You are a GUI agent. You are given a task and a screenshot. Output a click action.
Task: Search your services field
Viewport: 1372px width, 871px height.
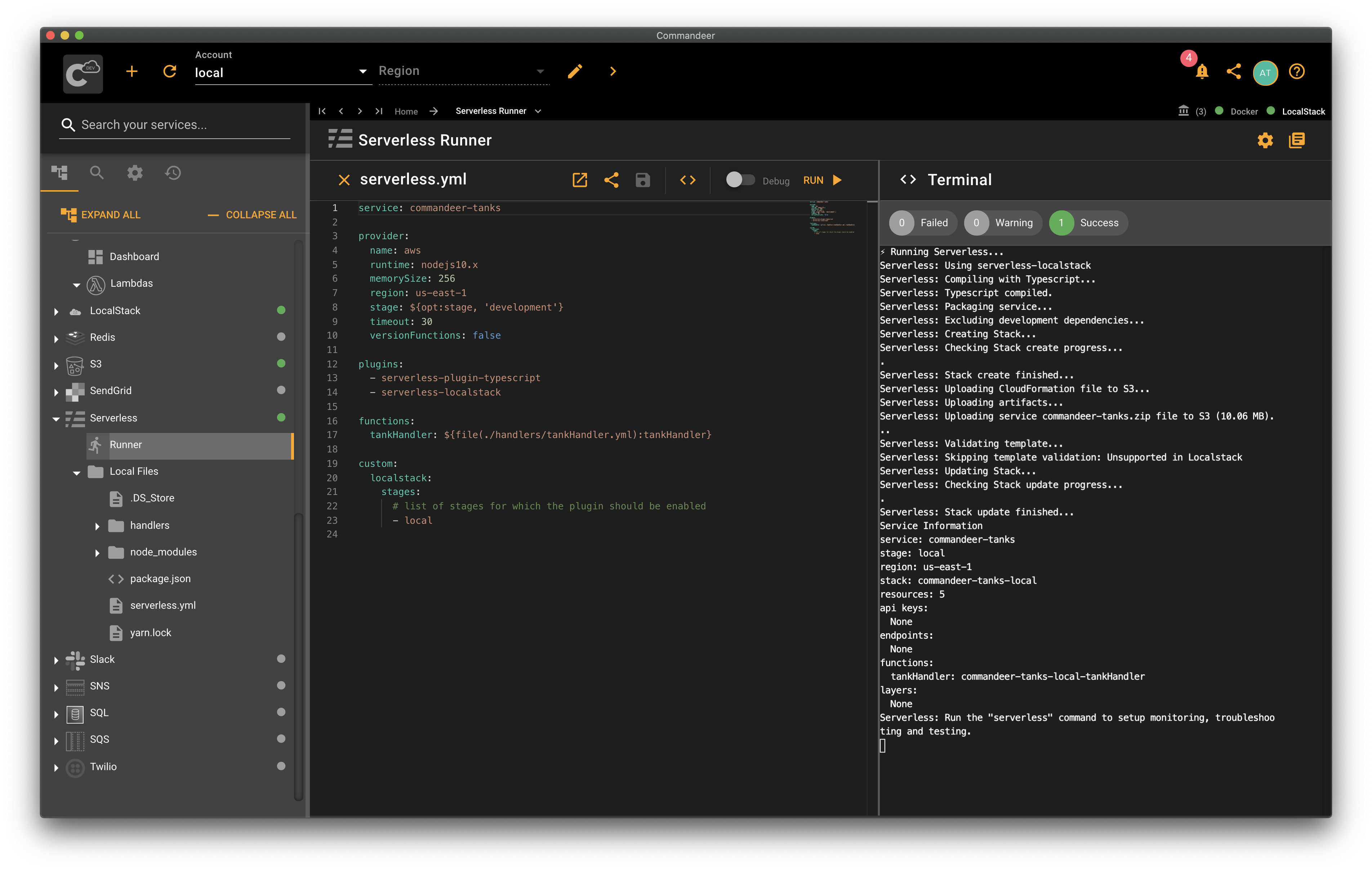[175, 125]
